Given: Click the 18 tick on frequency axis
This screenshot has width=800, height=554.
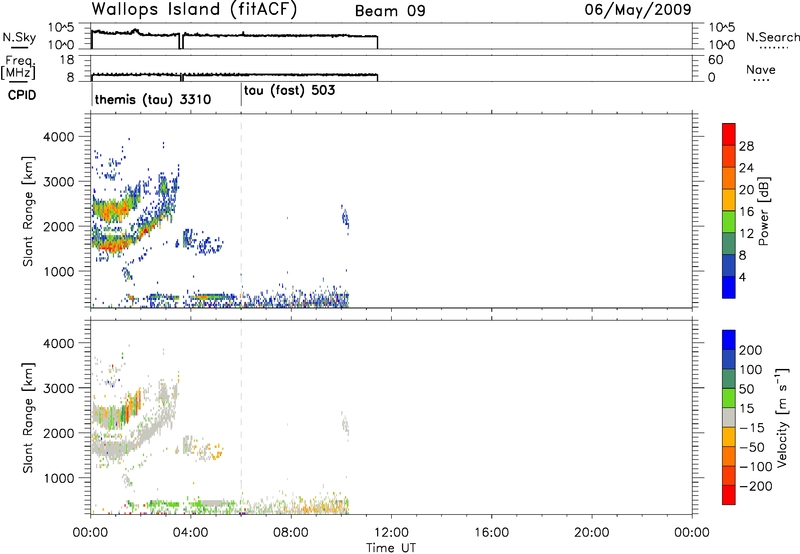Looking at the screenshot, I should point(67,60).
